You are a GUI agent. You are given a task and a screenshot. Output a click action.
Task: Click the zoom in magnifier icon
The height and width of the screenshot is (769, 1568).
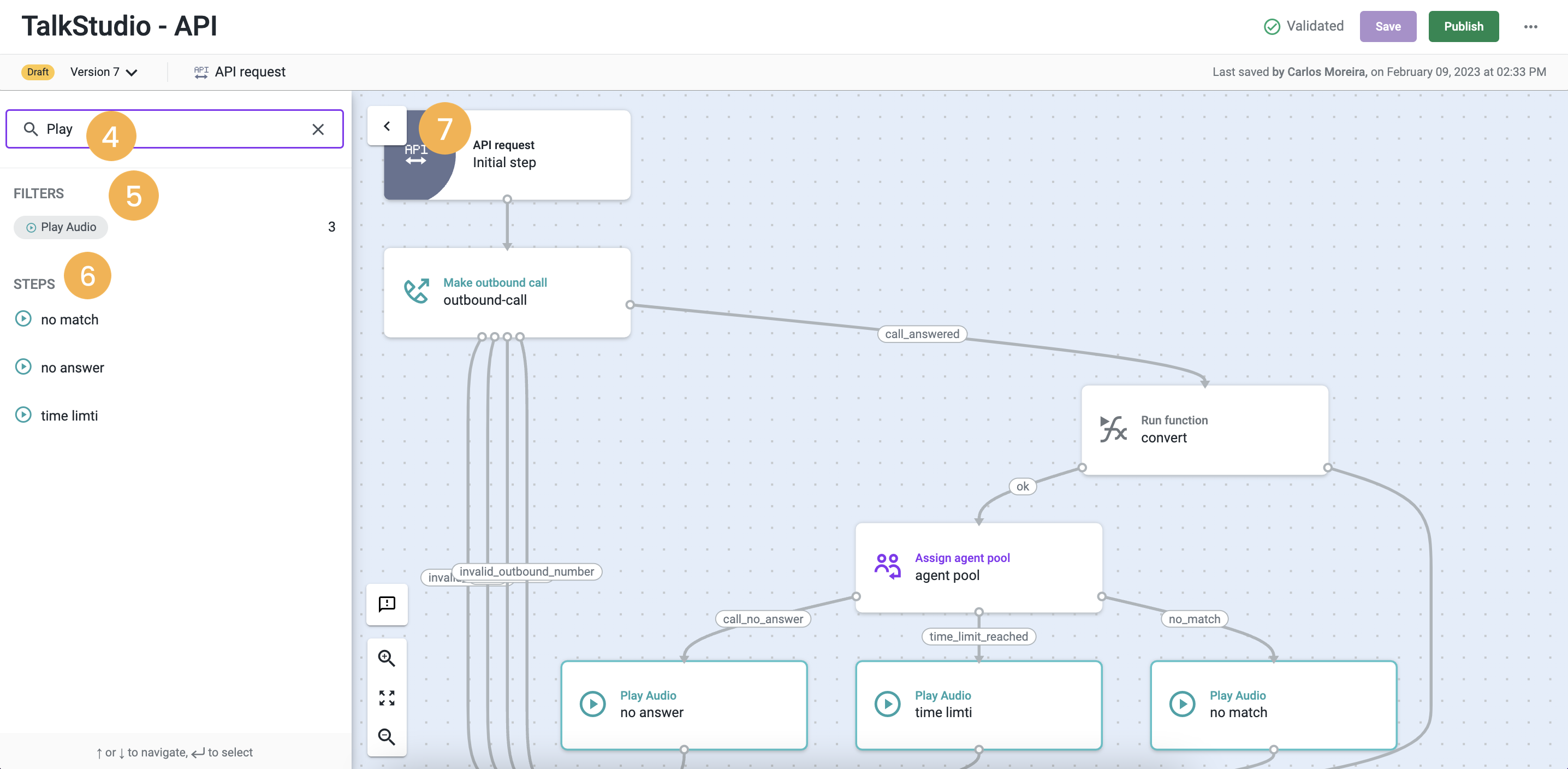click(387, 658)
